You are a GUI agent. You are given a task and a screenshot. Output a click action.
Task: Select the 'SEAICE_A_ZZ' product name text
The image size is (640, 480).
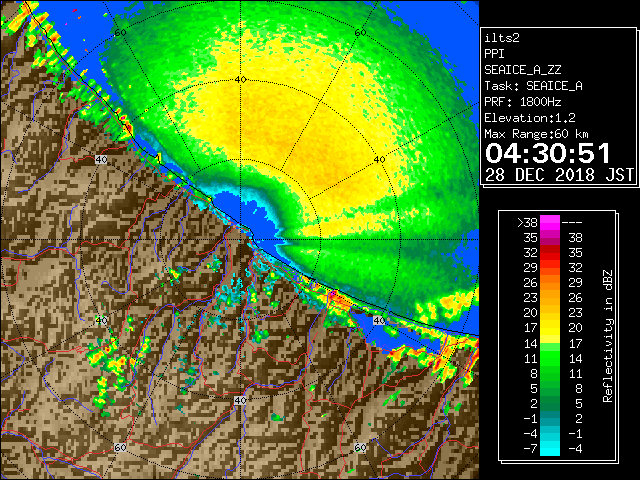(x=523, y=70)
